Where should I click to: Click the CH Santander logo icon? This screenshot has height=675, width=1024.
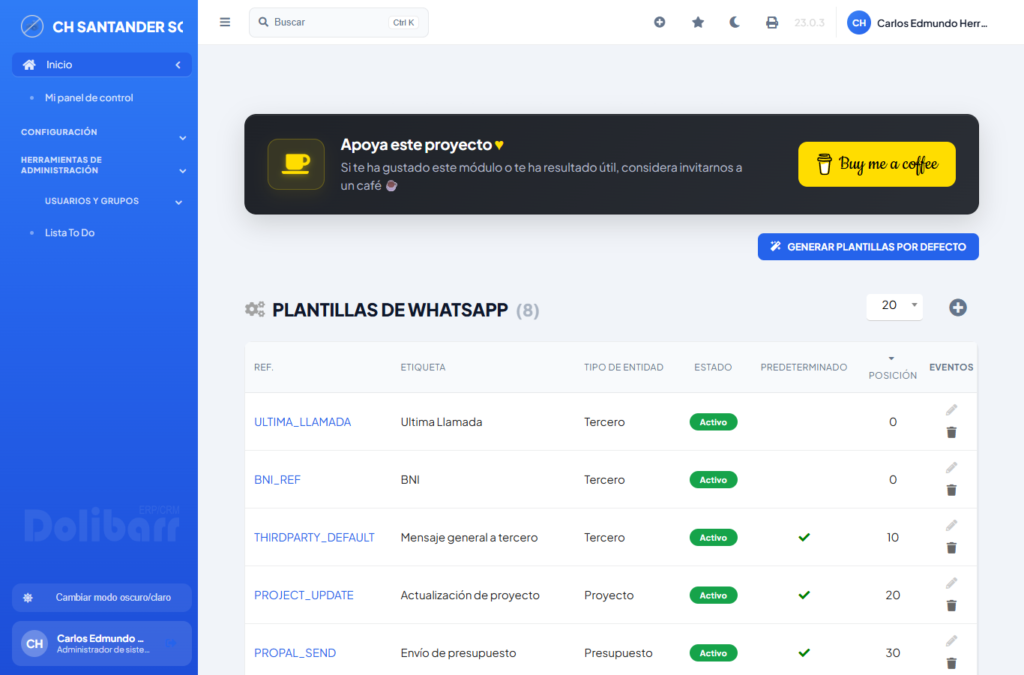[32, 27]
